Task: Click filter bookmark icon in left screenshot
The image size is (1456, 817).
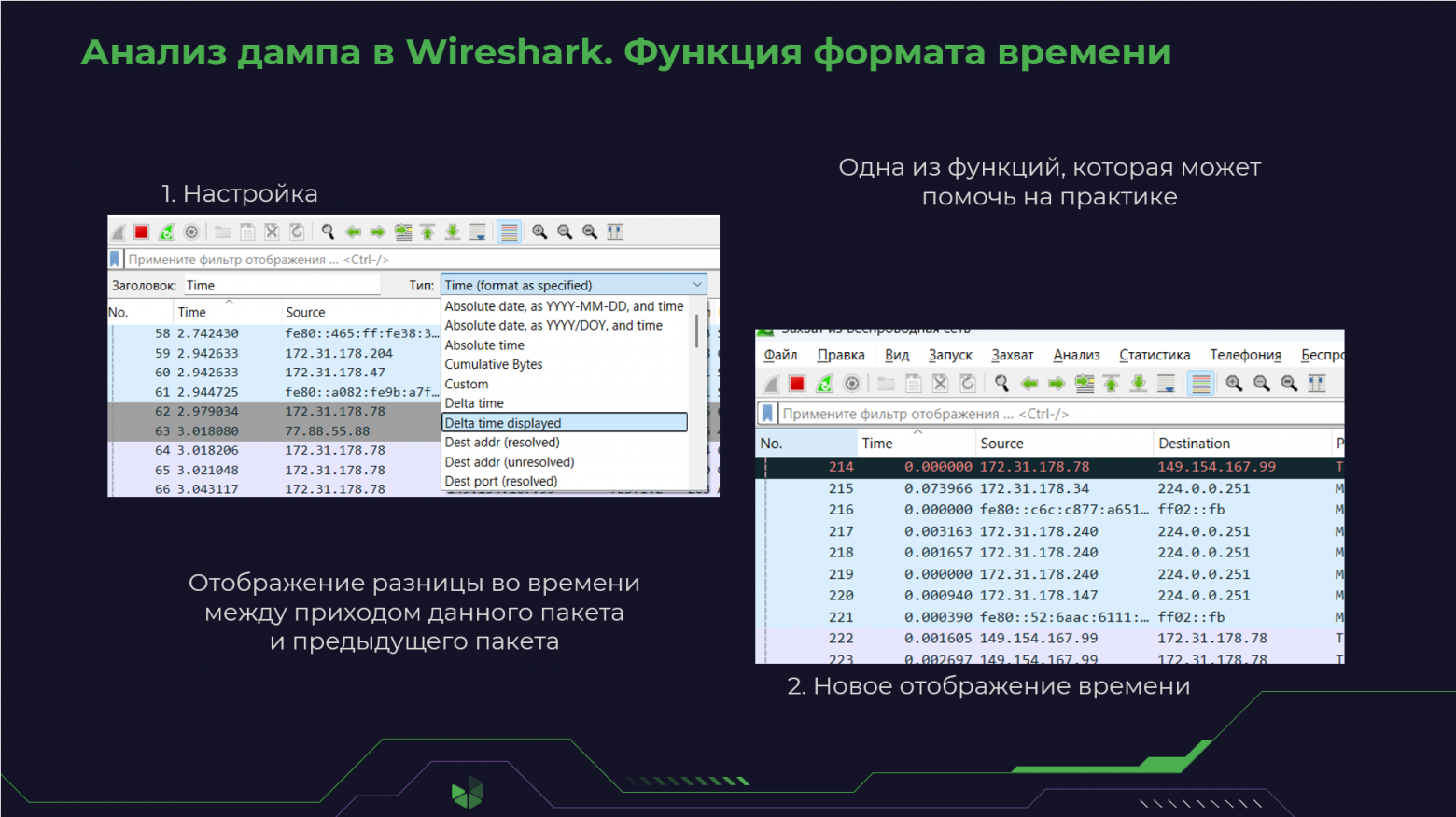Action: [115, 260]
